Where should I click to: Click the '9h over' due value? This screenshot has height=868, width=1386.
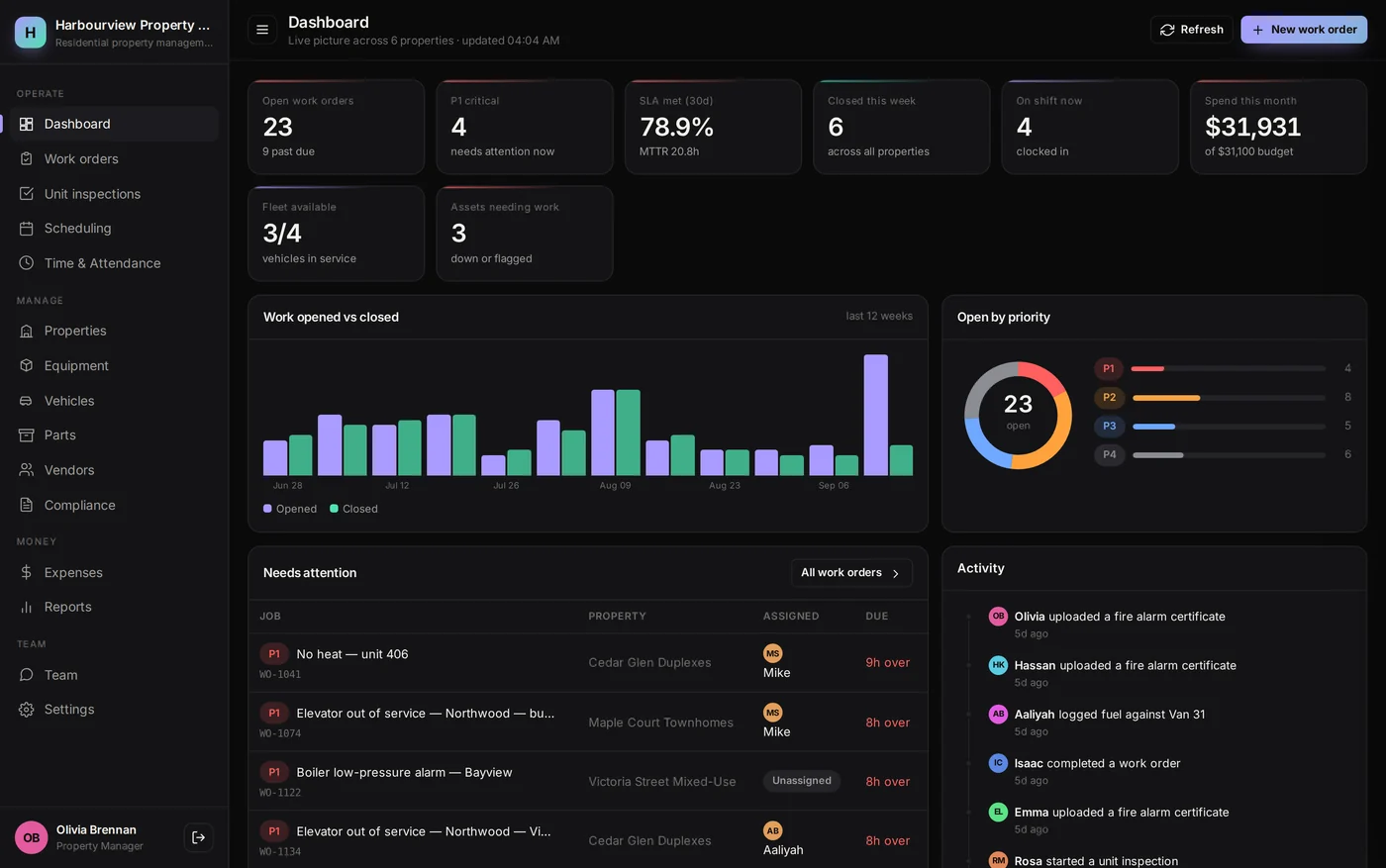click(x=887, y=663)
